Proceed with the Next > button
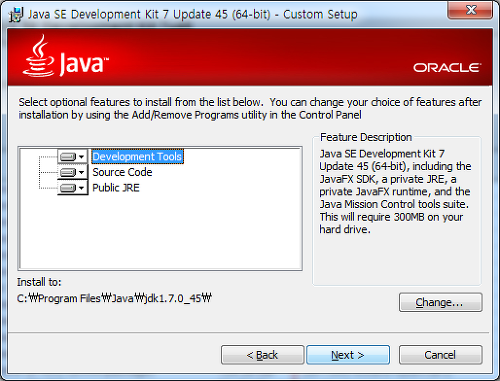Screen dimensions: 500x381 pos(348,355)
